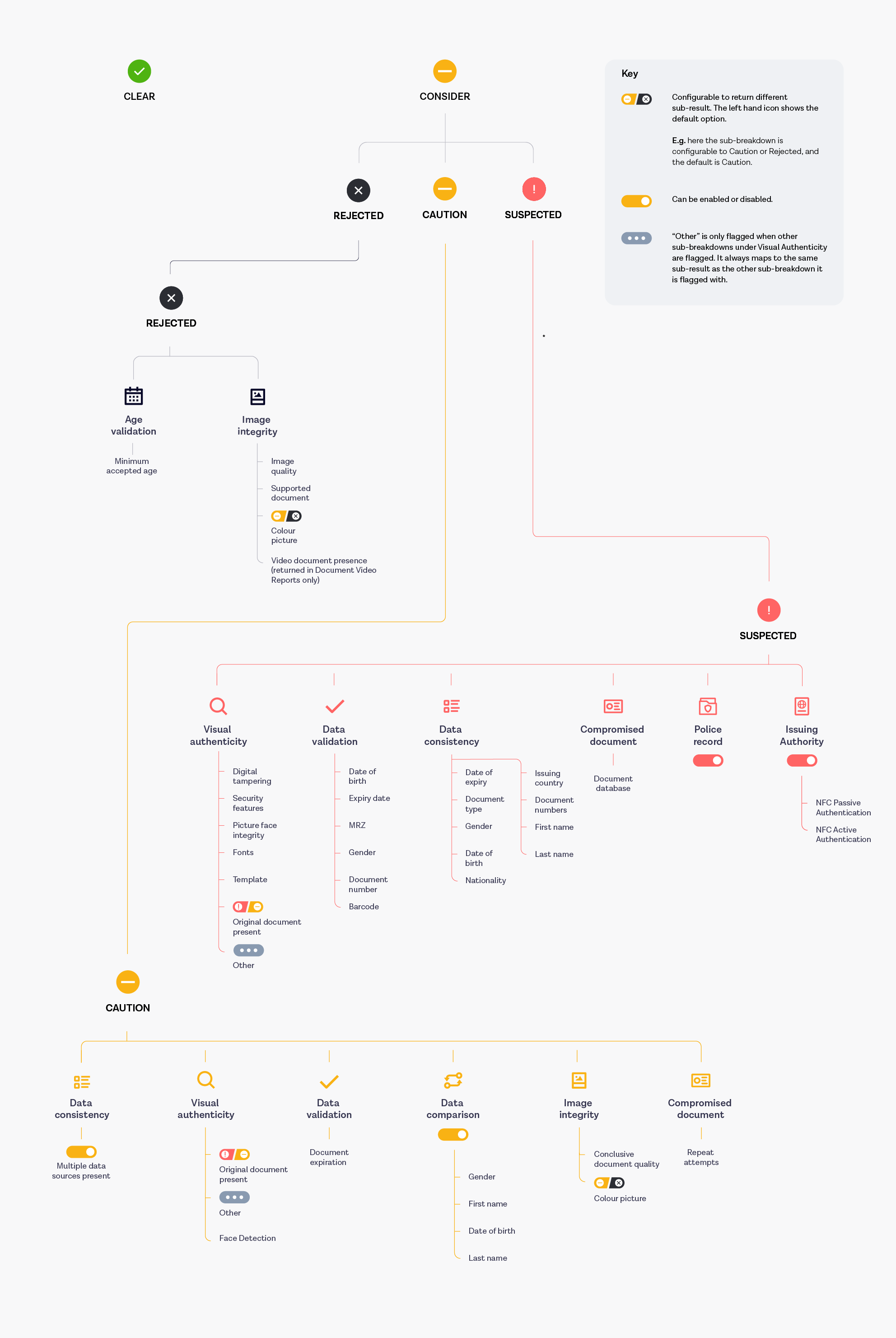Click the Data comparison enable toggle
This screenshot has height=1338, width=896.
point(453,1135)
